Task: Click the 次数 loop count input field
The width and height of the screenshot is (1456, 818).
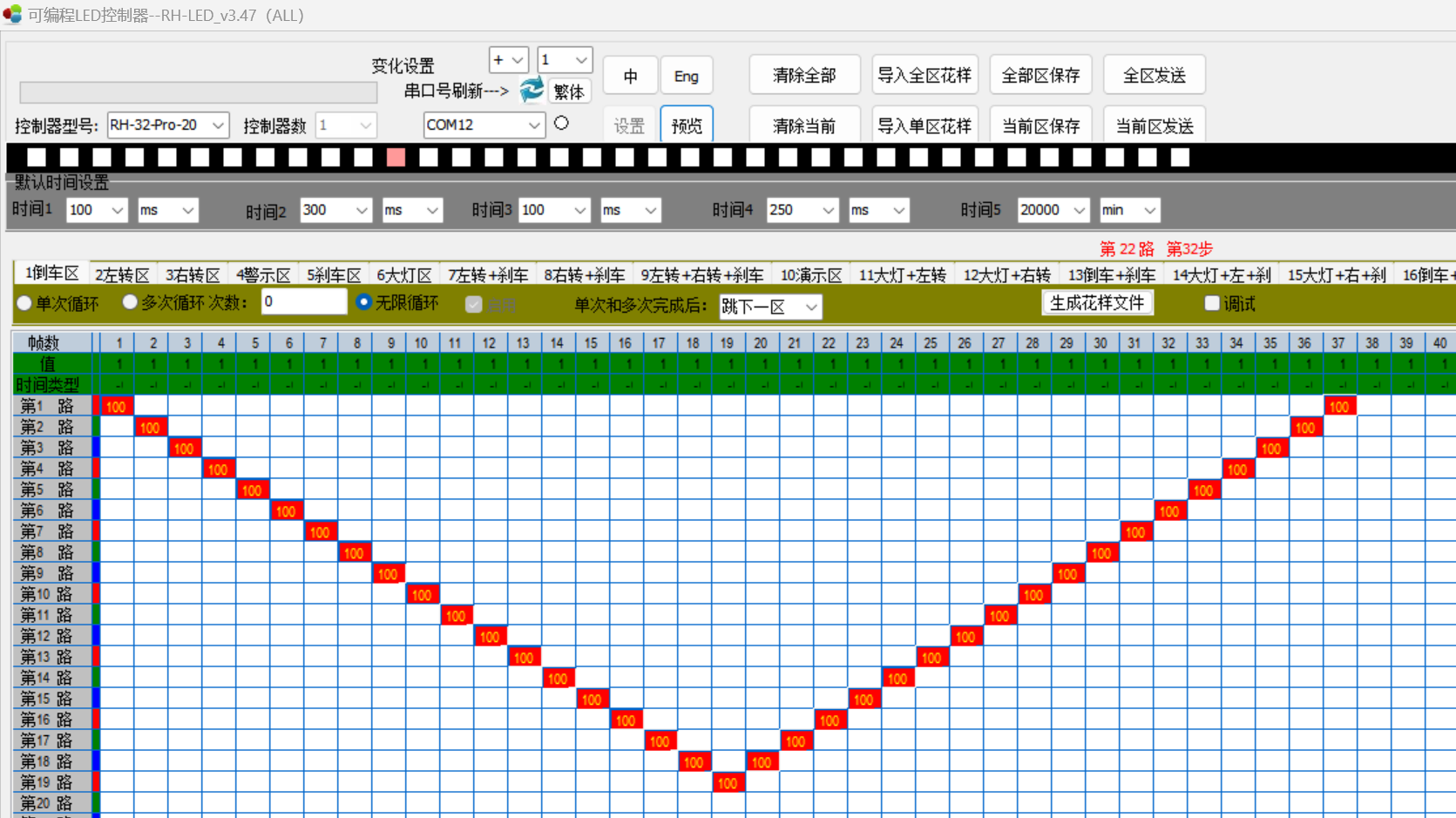Action: (303, 301)
